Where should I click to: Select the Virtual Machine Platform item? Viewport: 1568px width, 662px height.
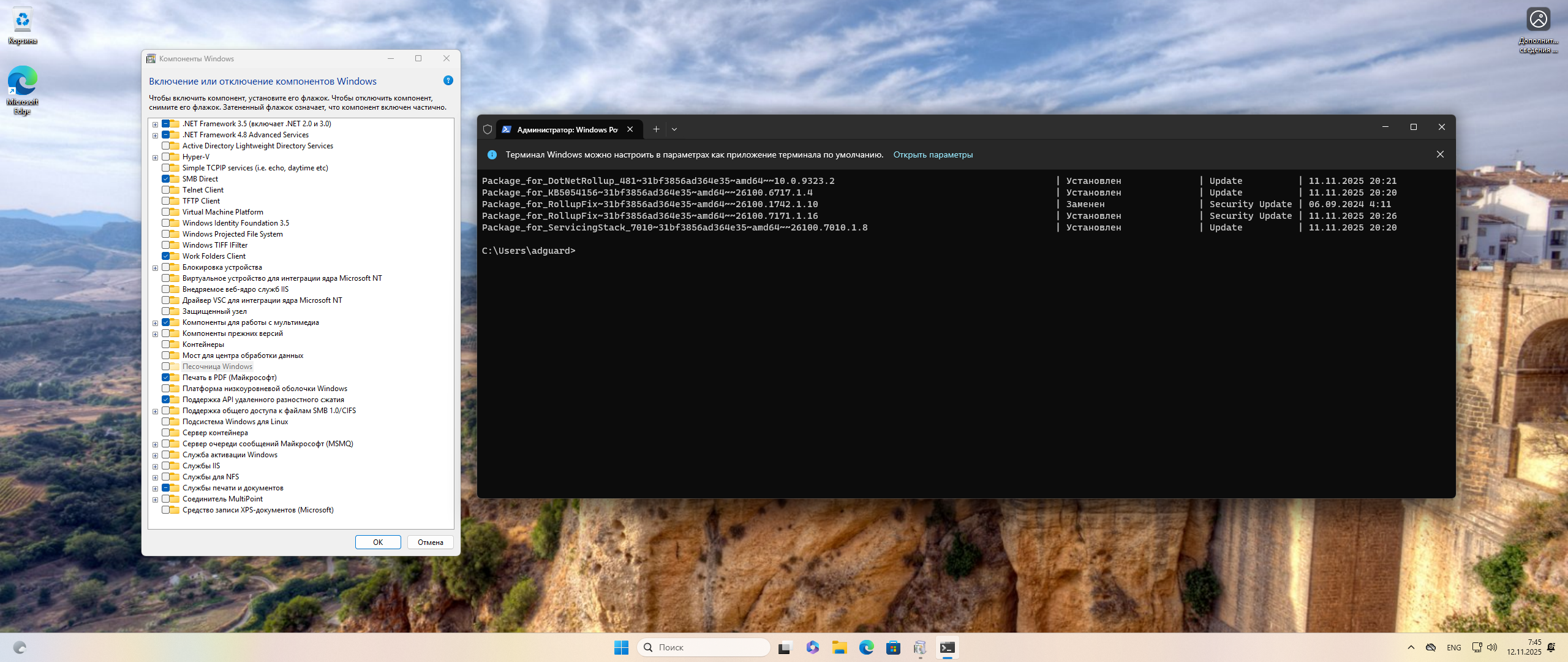pos(222,212)
